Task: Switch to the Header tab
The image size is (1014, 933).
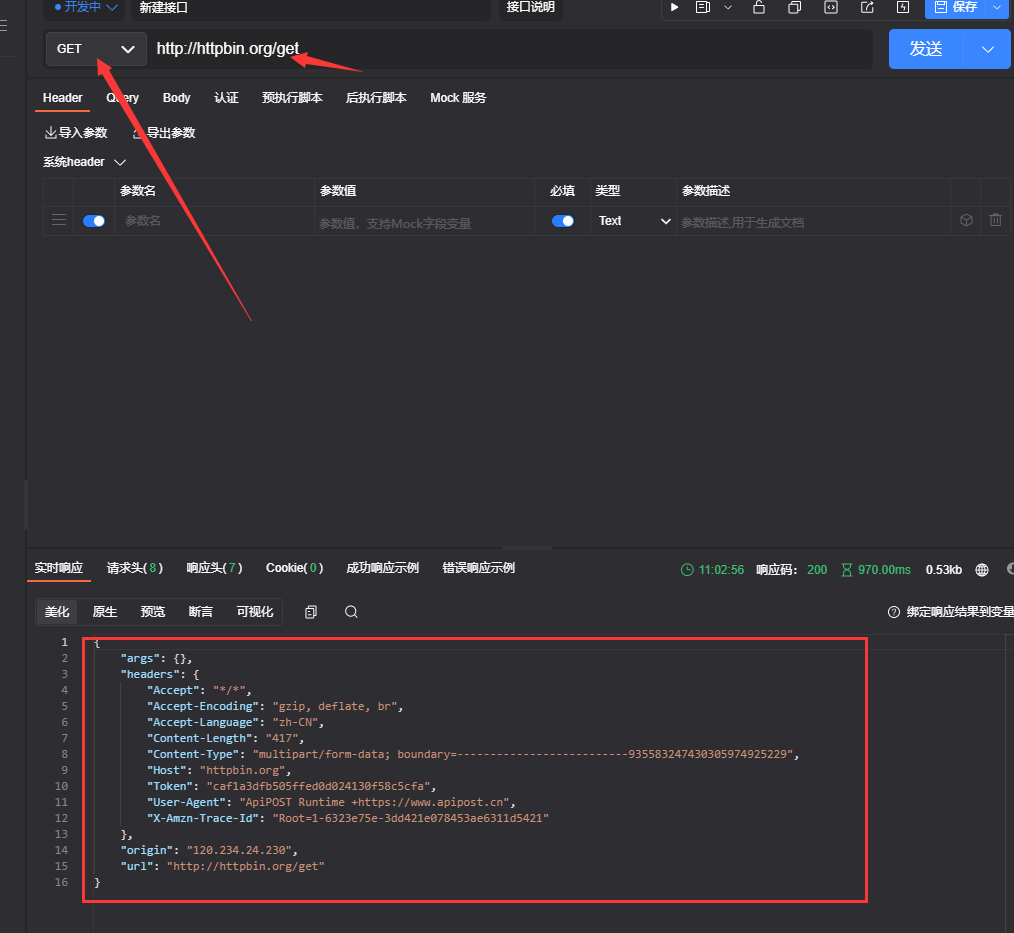Action: 63,98
